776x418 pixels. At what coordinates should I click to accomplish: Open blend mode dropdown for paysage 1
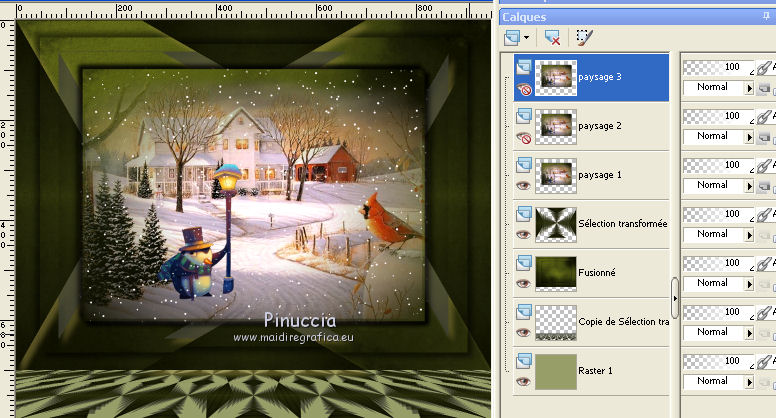[x=749, y=186]
